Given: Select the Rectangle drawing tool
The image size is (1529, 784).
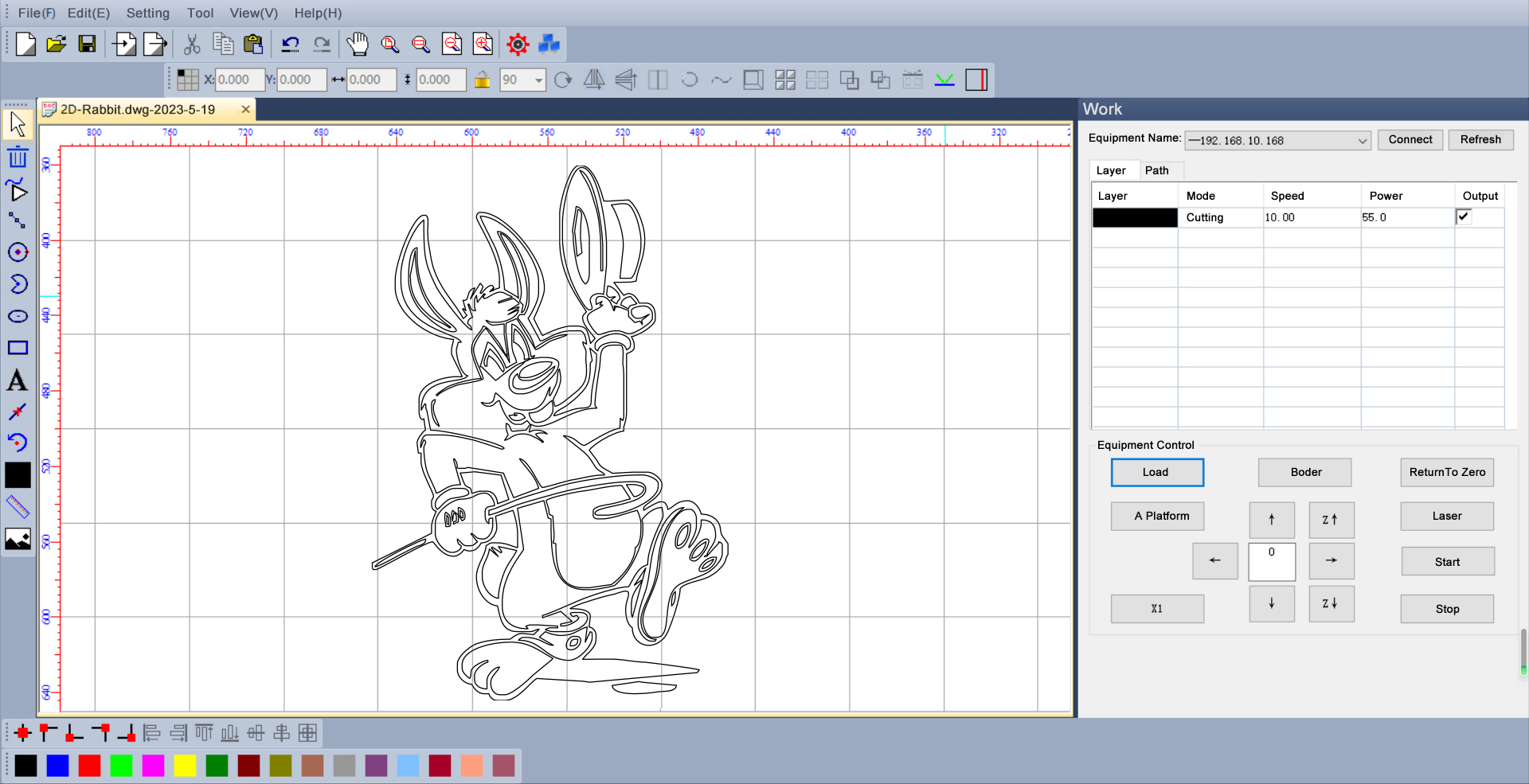Looking at the screenshot, I should [x=18, y=348].
